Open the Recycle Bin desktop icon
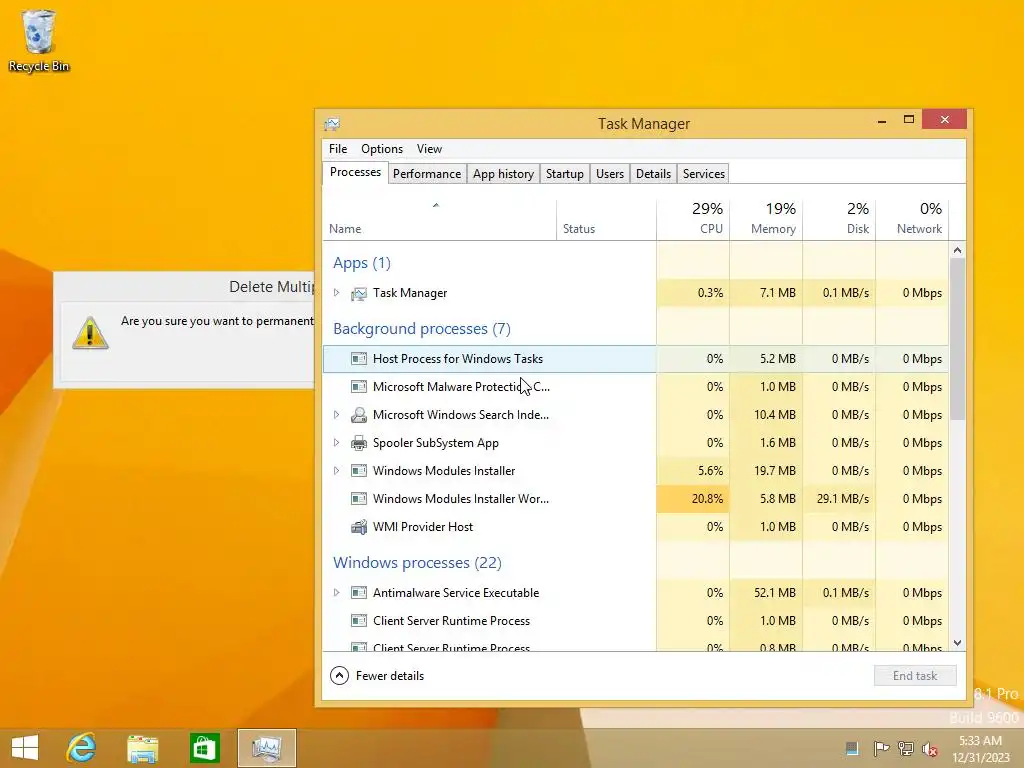The height and width of the screenshot is (768, 1024). click(39, 39)
